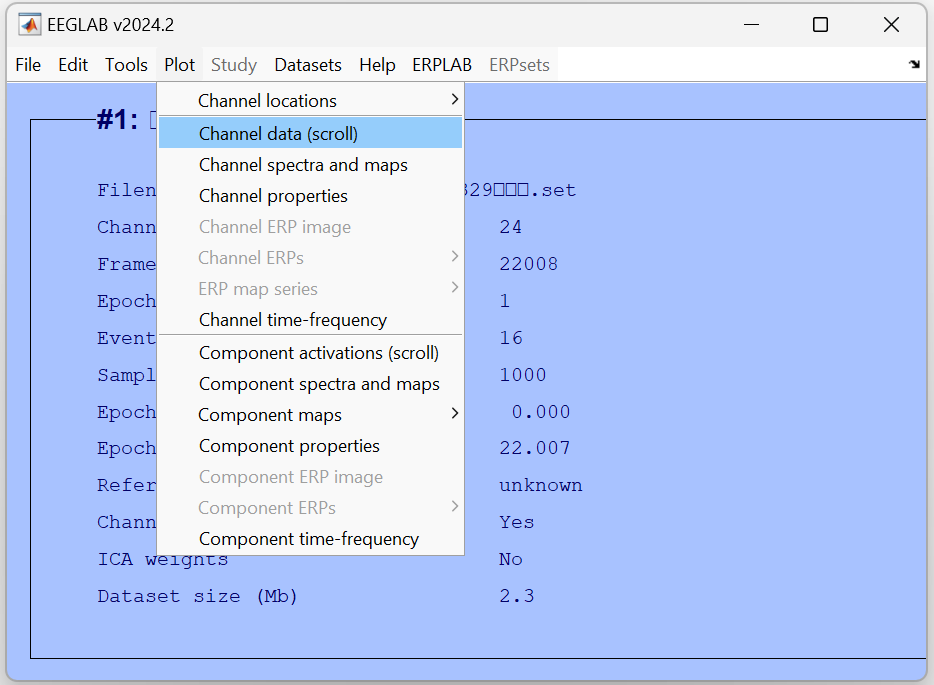Select Channel properties entry

[310, 195]
